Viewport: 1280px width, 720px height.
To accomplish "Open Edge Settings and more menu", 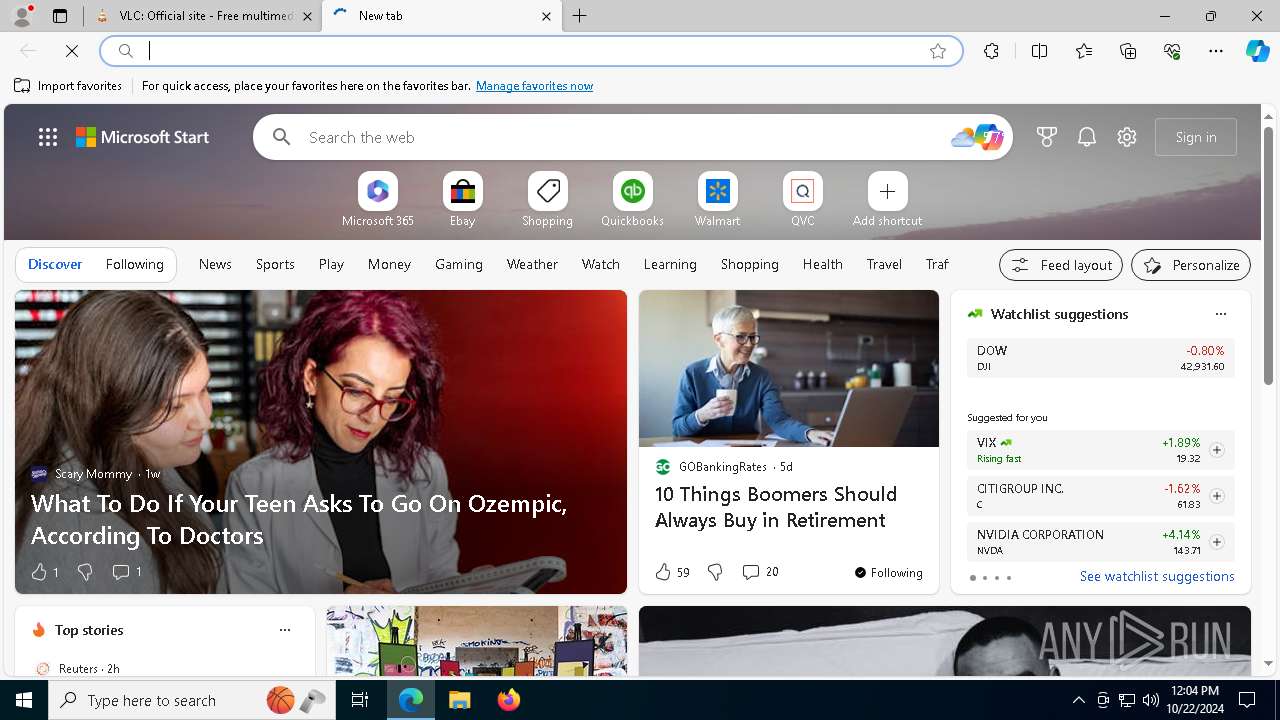I will [x=1216, y=51].
